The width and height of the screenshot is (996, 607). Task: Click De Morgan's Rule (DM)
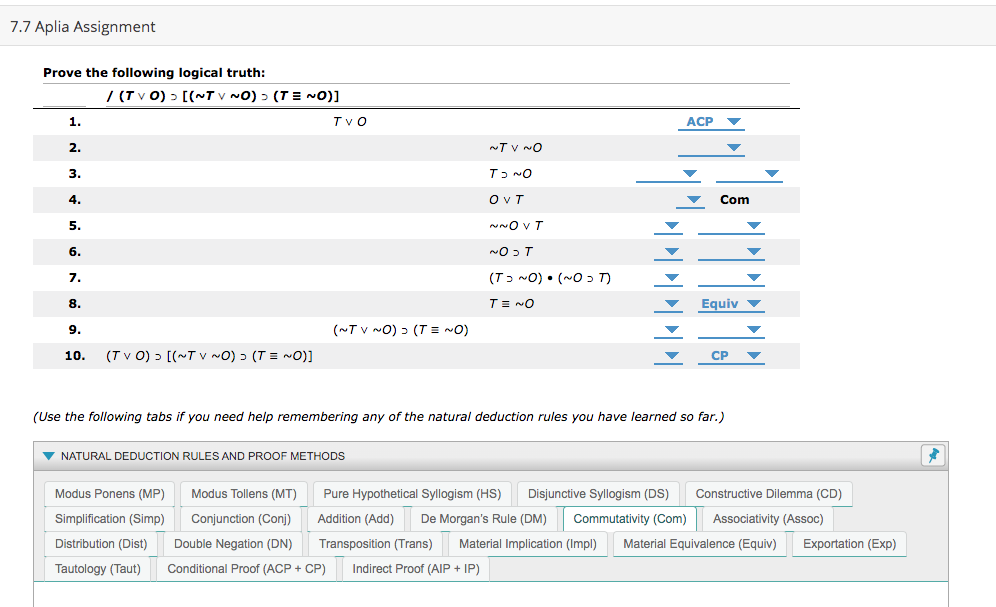(483, 519)
